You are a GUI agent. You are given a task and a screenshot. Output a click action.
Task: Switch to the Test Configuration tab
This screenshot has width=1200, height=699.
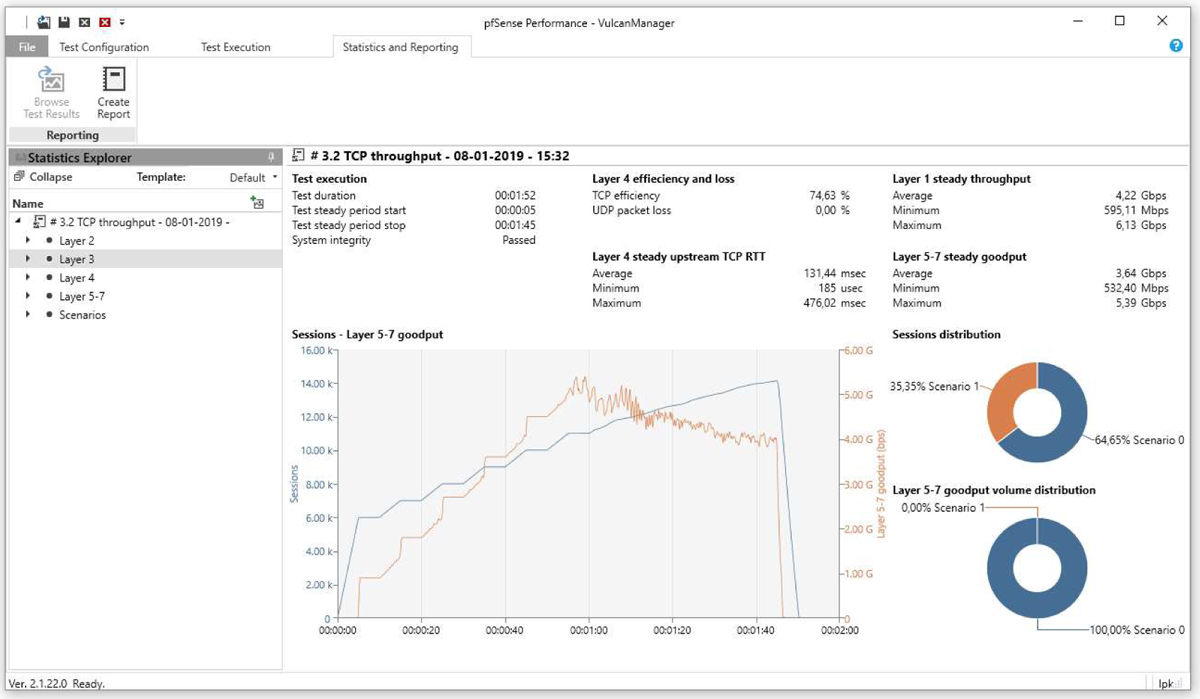pos(104,47)
